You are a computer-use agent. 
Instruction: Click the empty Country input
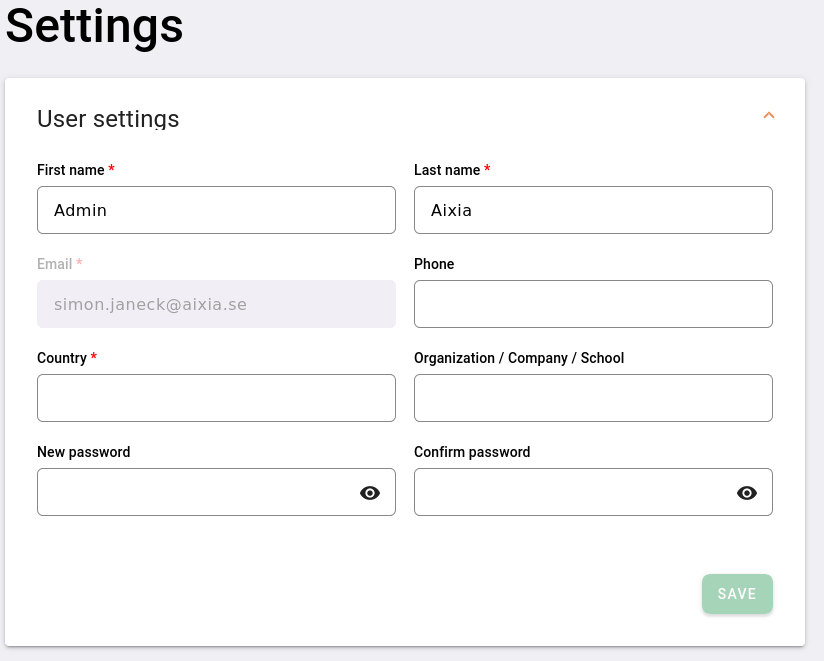216,398
